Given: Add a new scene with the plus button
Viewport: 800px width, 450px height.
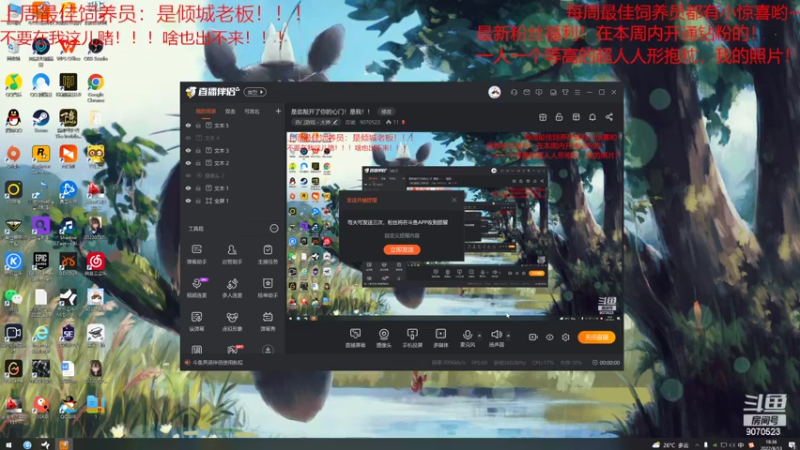Looking at the screenshot, I should (278, 111).
